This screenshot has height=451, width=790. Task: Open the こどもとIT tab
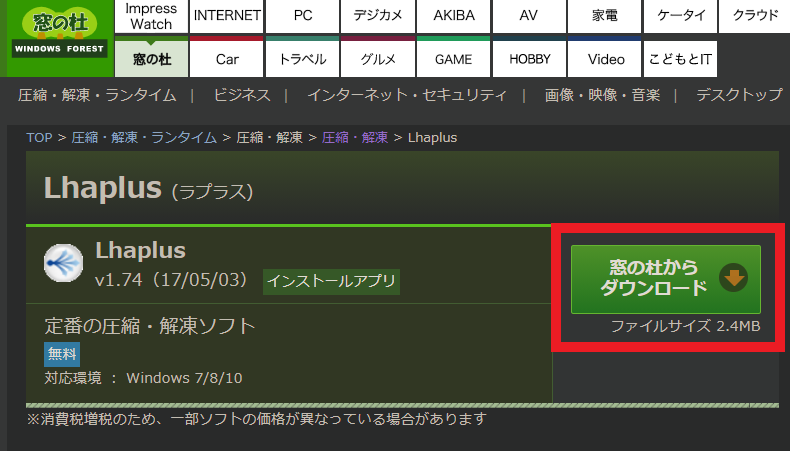coord(680,59)
